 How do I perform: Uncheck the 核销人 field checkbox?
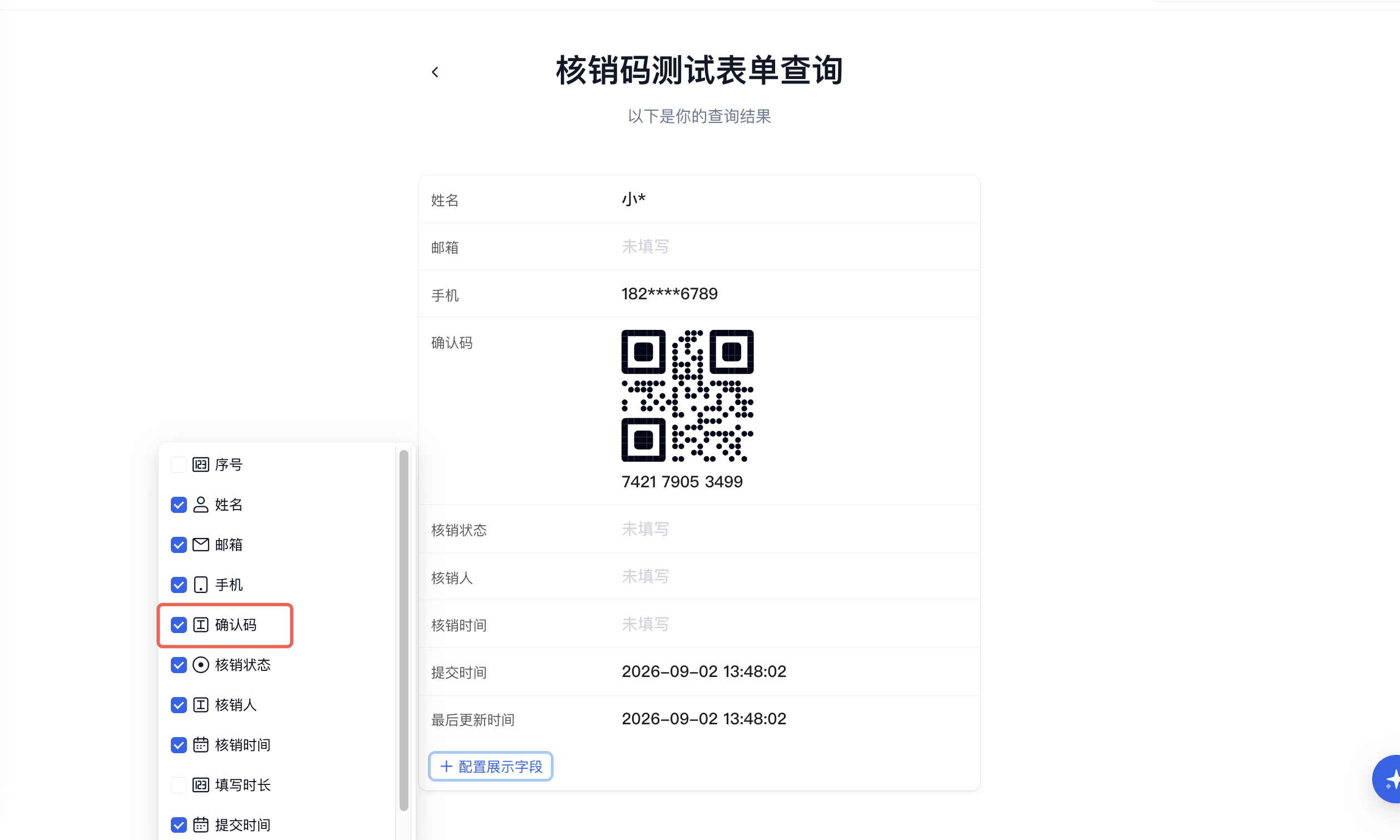tap(179, 705)
